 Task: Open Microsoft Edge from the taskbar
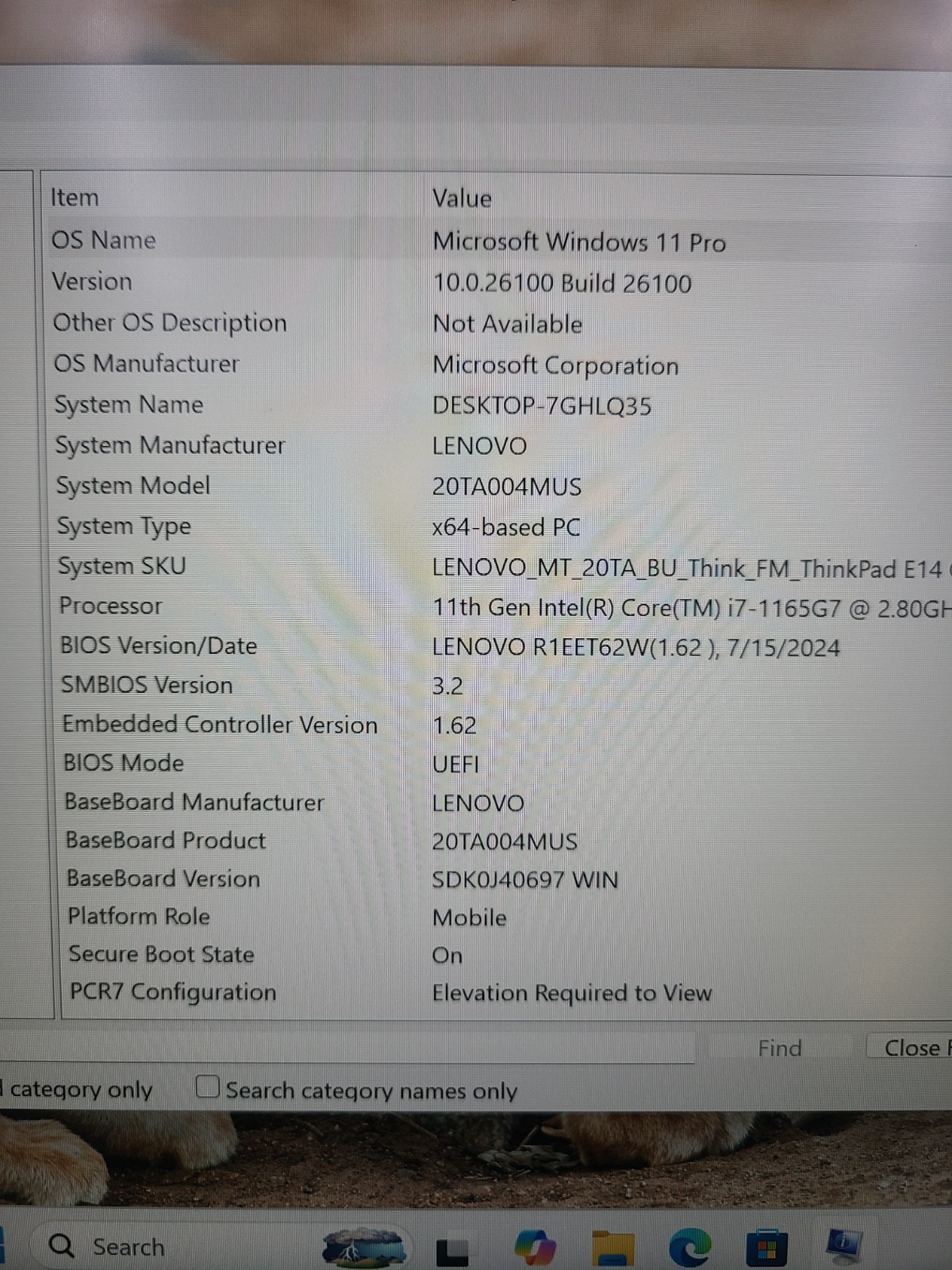tap(689, 1247)
